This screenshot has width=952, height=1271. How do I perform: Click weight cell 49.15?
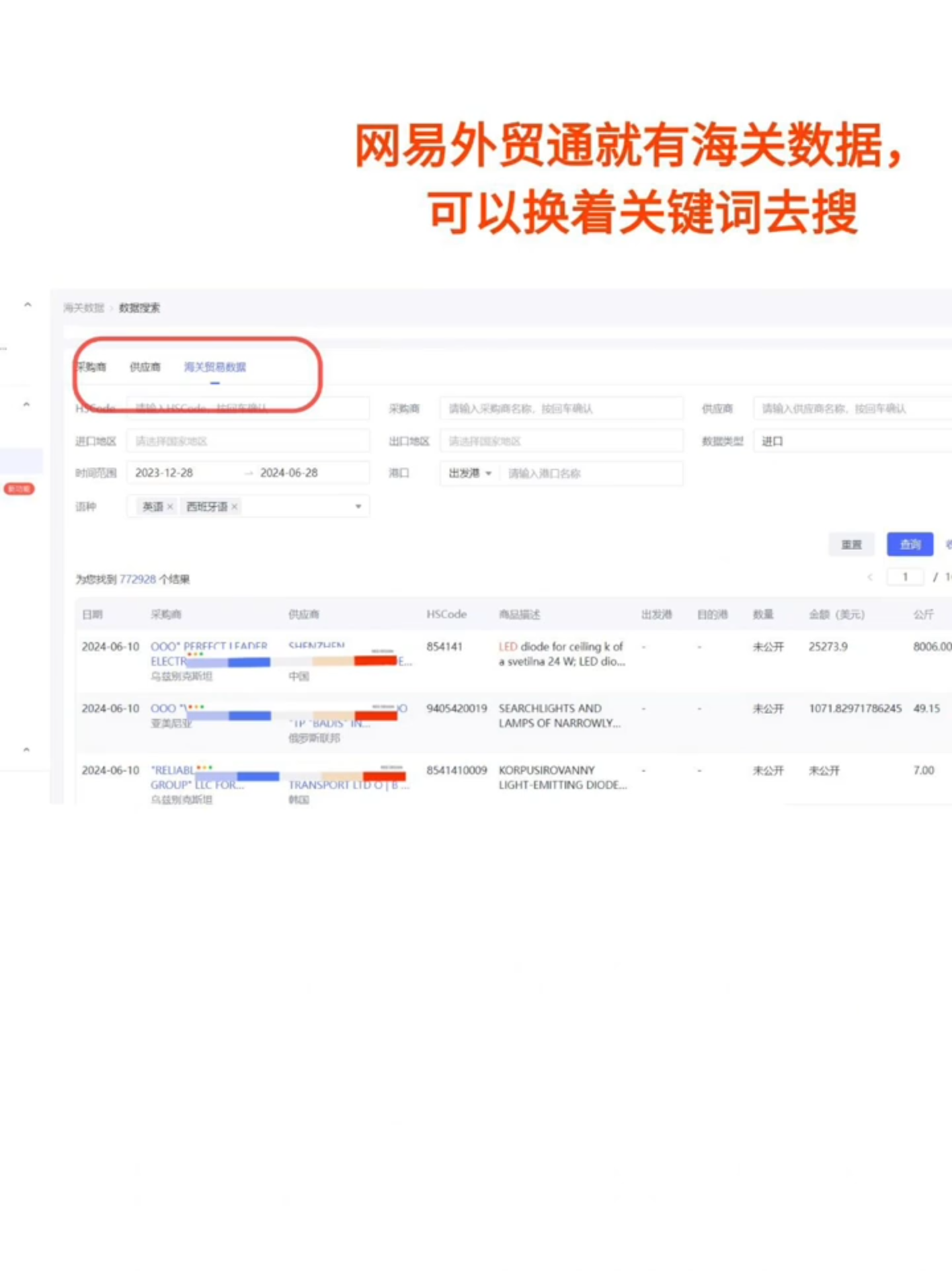[x=926, y=708]
